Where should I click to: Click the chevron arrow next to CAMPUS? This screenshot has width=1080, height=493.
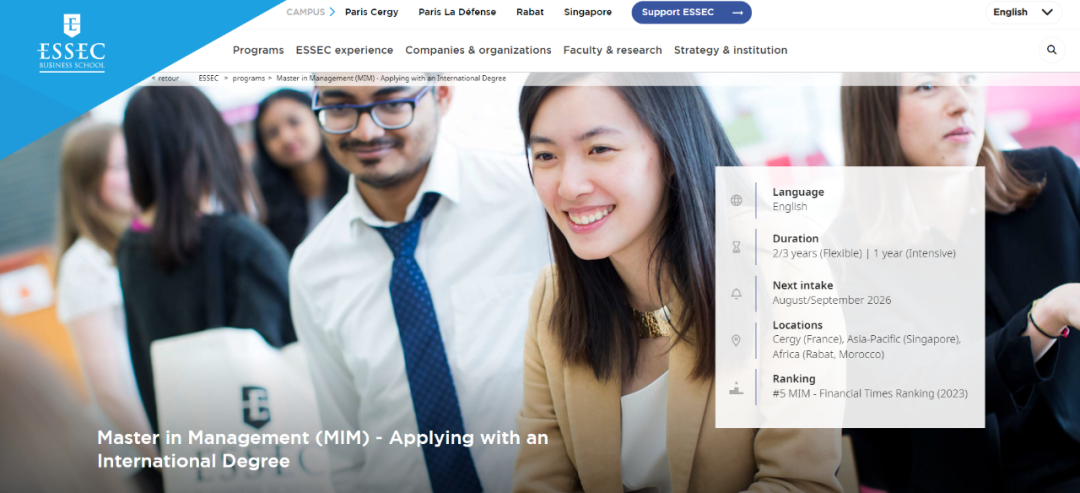(333, 12)
